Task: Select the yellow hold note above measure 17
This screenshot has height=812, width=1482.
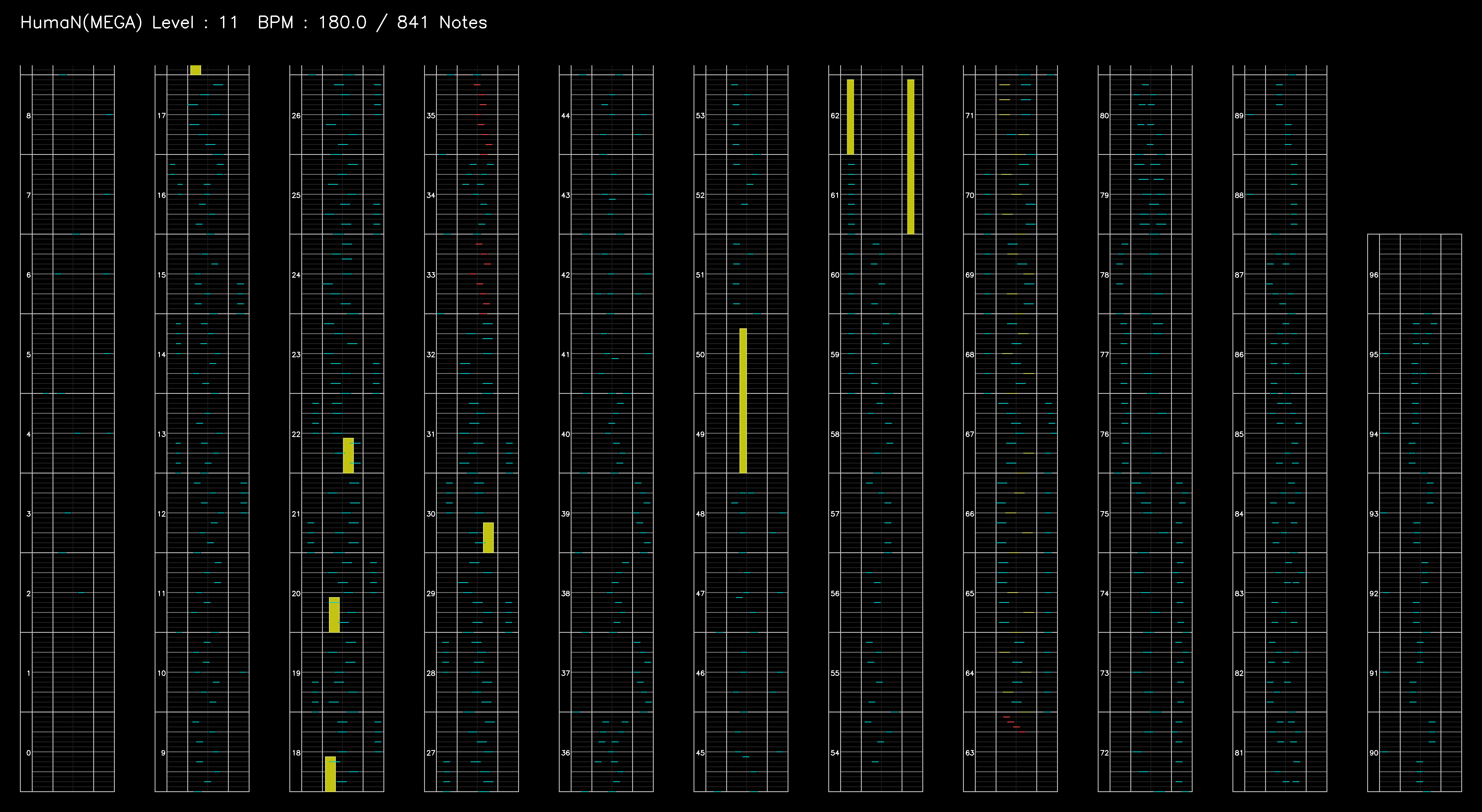Action: pos(196,70)
